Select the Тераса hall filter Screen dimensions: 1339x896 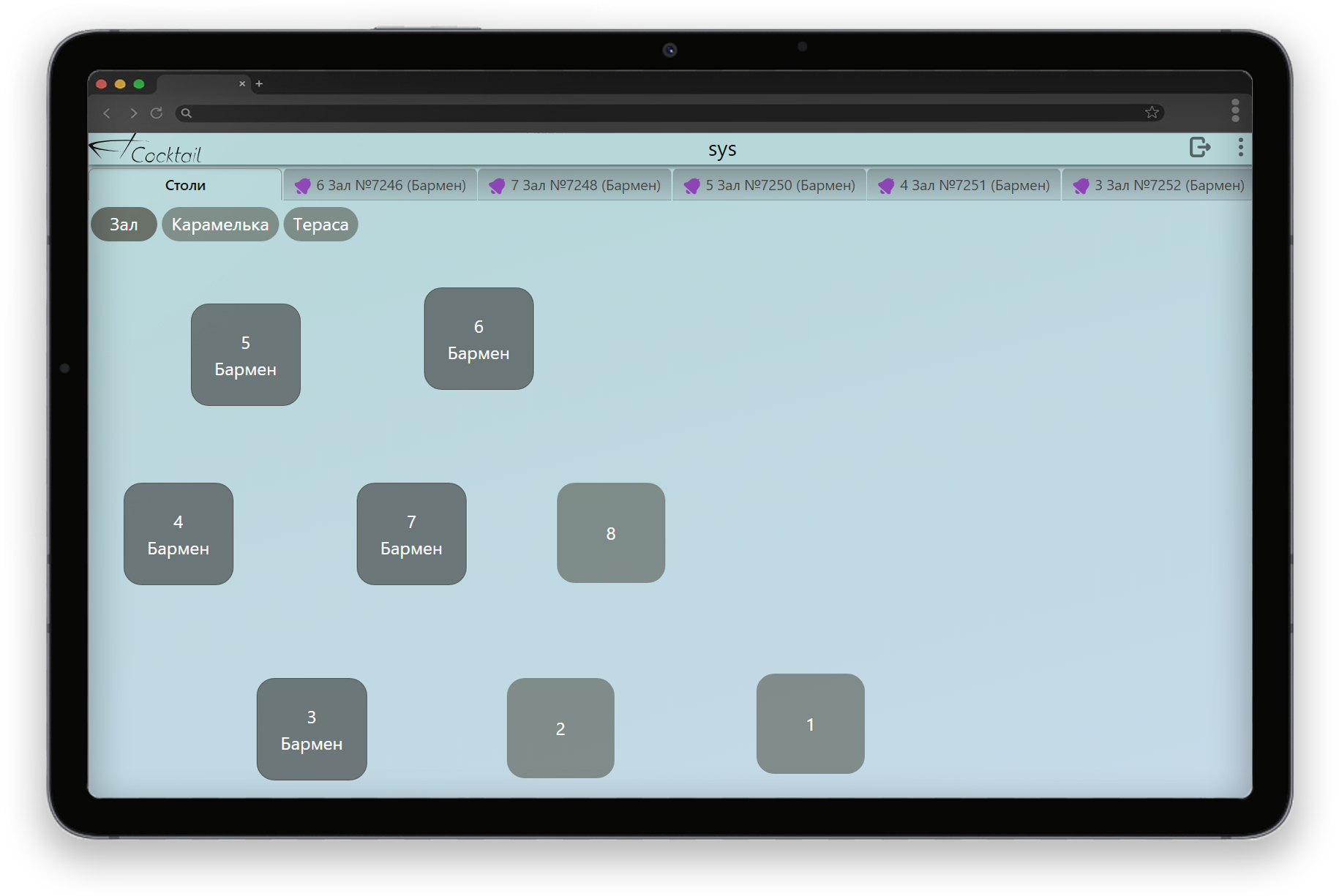click(320, 225)
